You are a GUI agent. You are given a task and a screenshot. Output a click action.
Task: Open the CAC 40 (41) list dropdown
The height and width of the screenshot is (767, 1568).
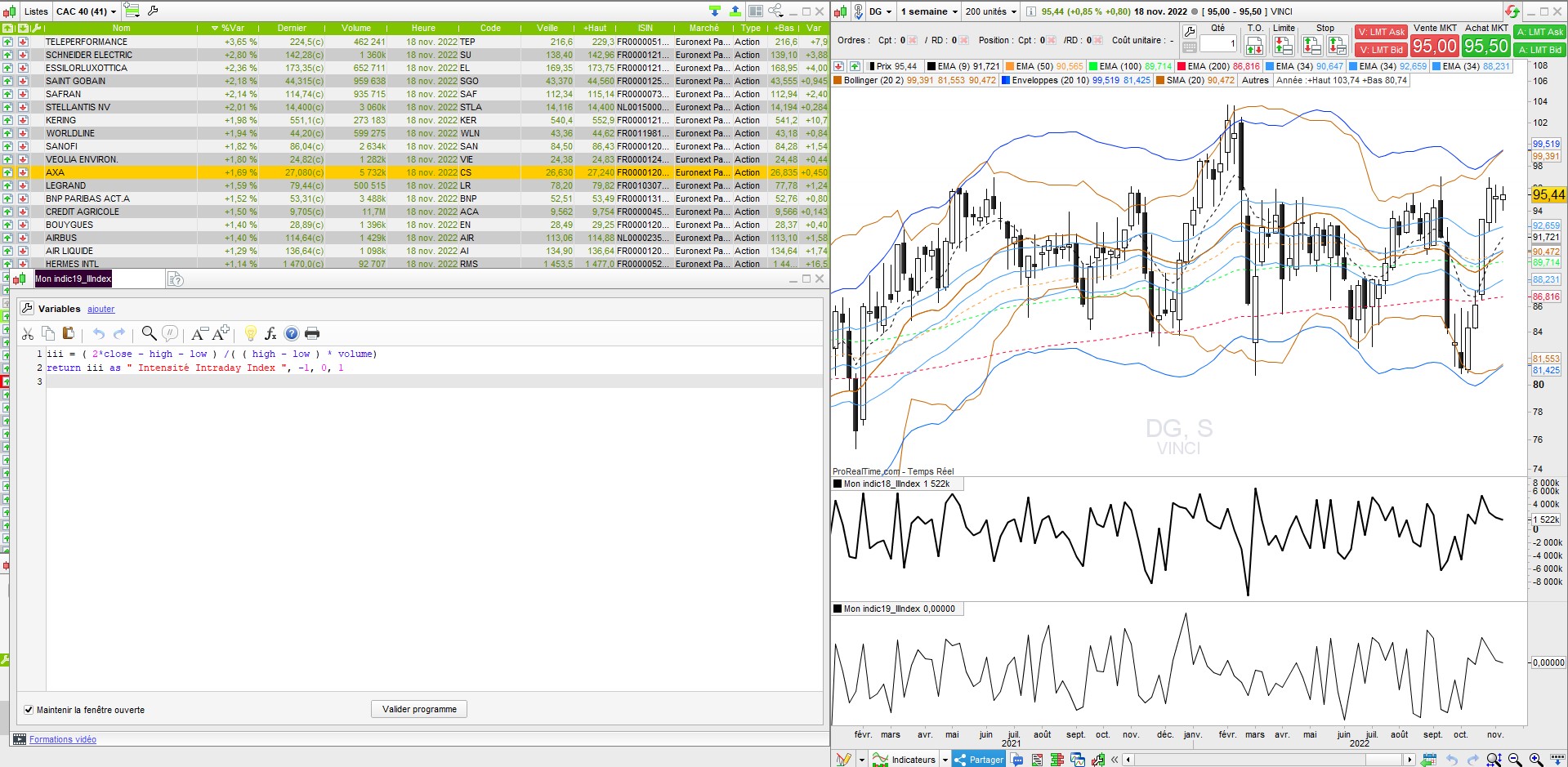[86, 11]
